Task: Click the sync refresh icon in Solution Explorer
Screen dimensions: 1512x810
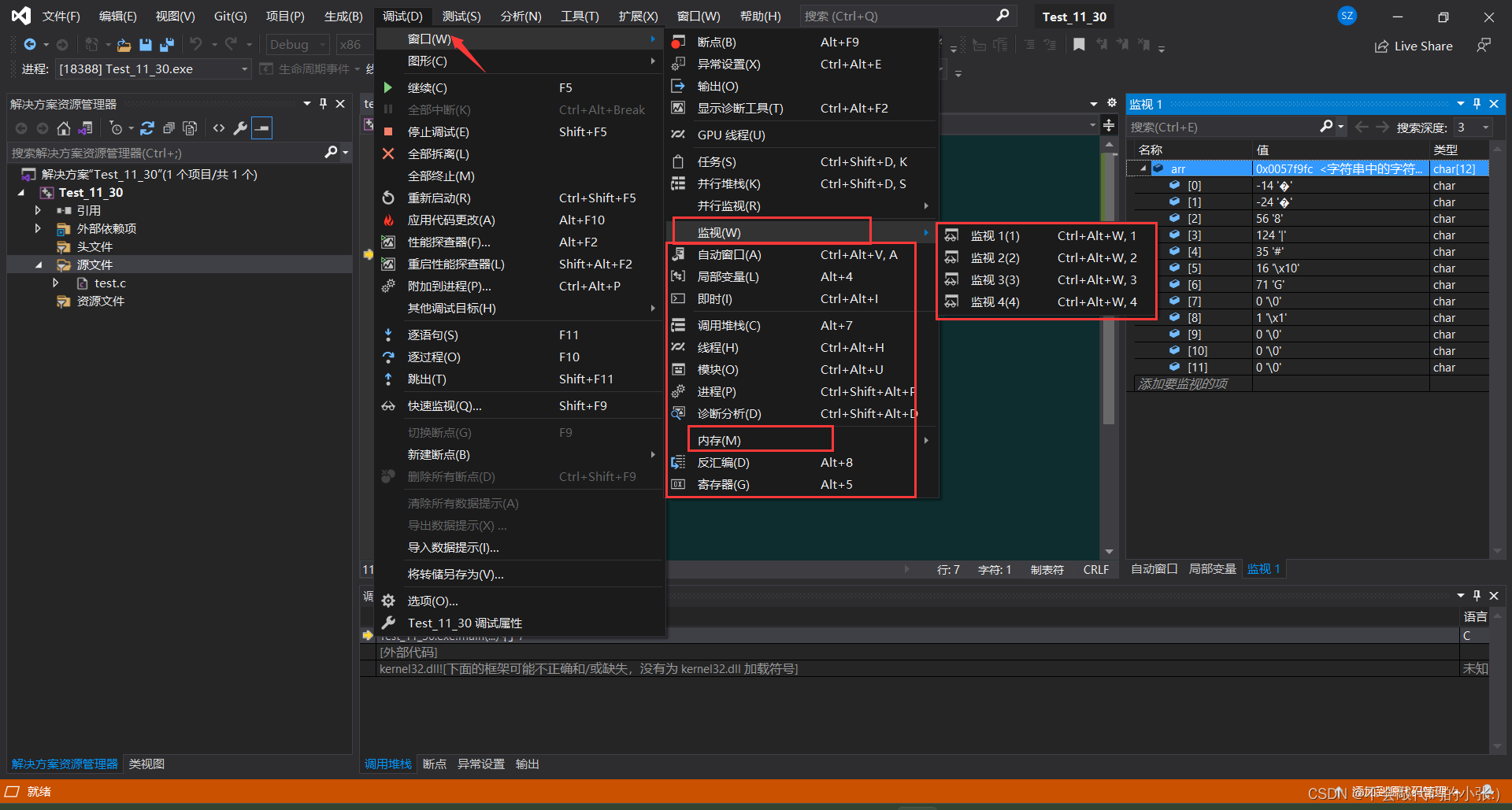Action: pos(147,128)
